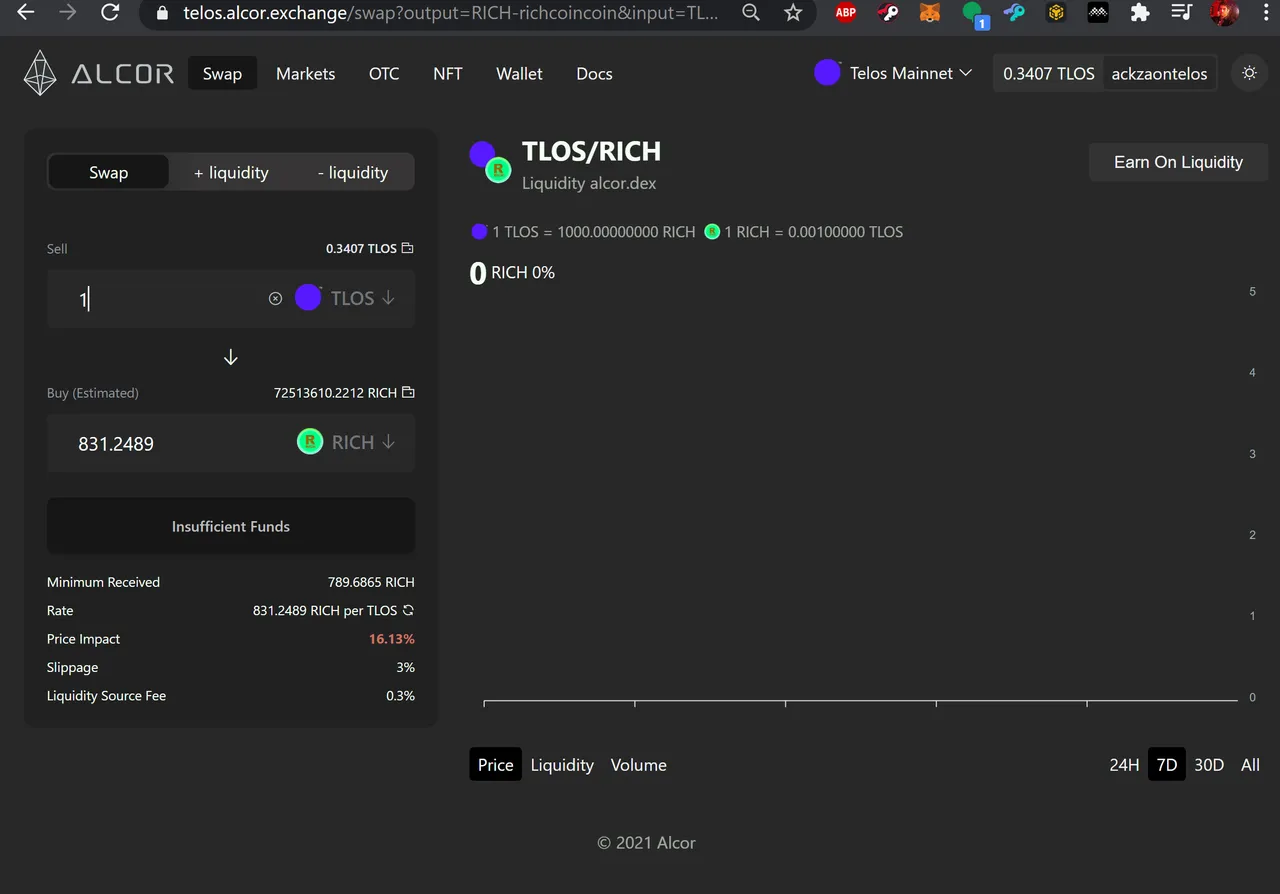1280x894 pixels.
Task: Select the Swap tab in the panel
Action: coord(108,172)
